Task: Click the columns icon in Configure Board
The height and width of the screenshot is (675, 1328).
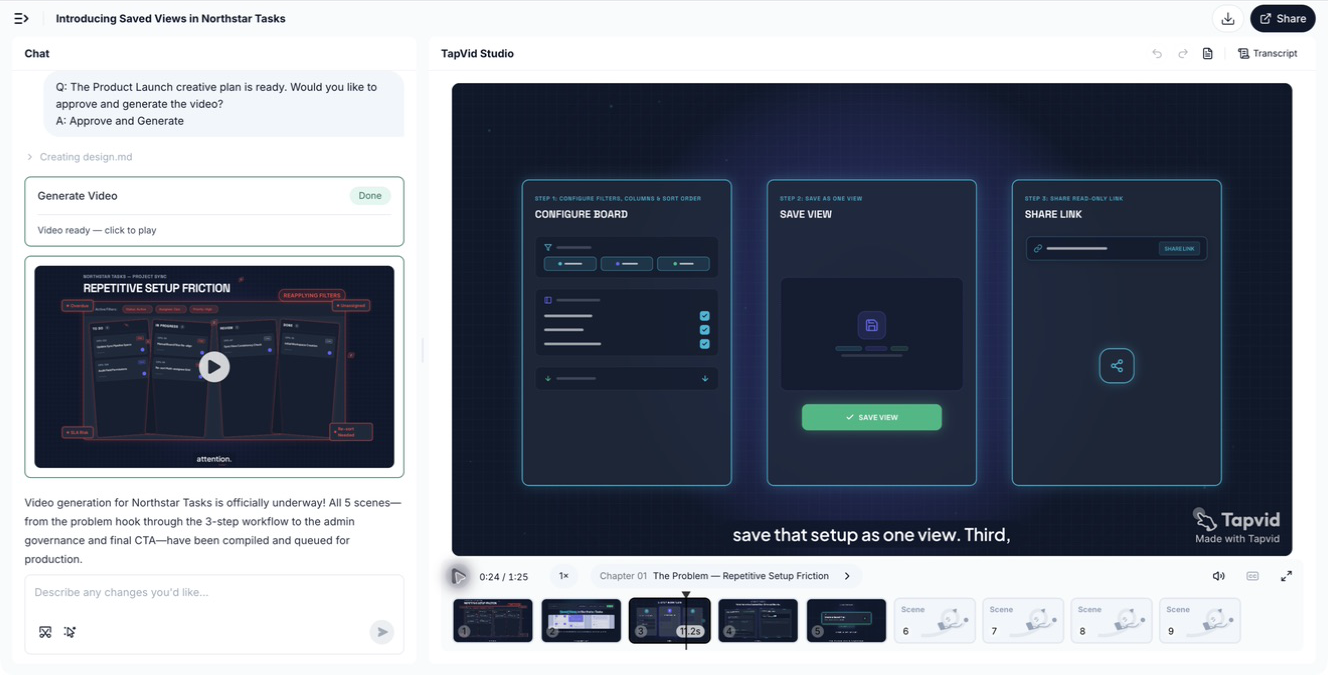Action: pos(548,300)
